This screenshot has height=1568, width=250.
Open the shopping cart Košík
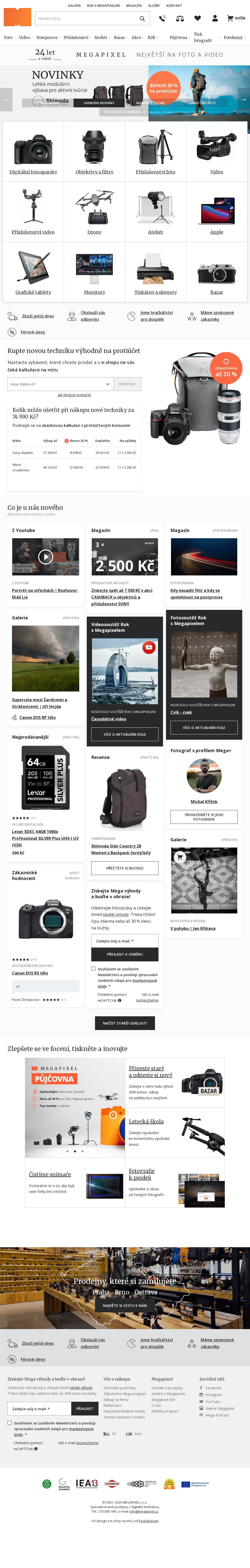point(236,18)
